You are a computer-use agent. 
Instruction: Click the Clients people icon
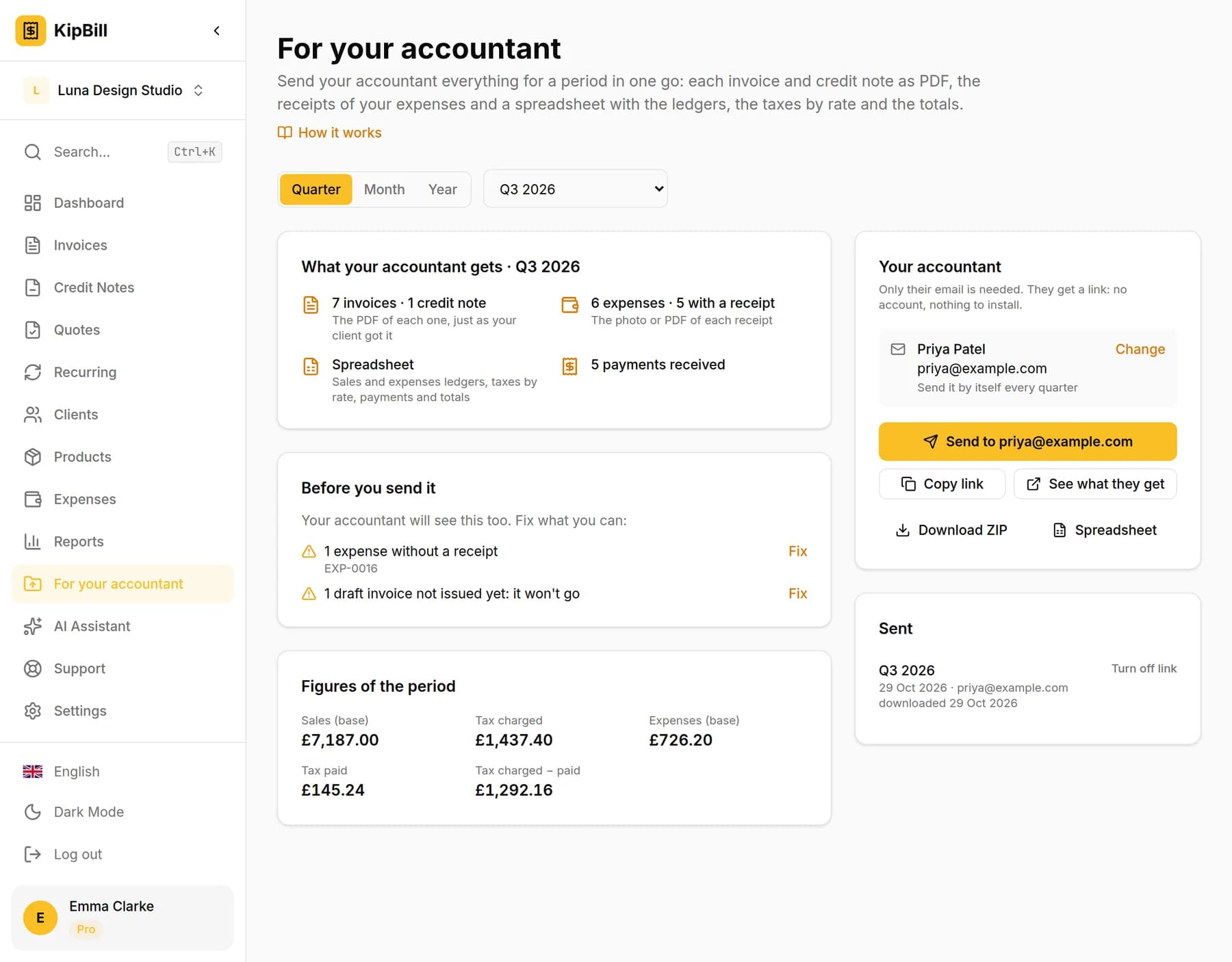[33, 415]
